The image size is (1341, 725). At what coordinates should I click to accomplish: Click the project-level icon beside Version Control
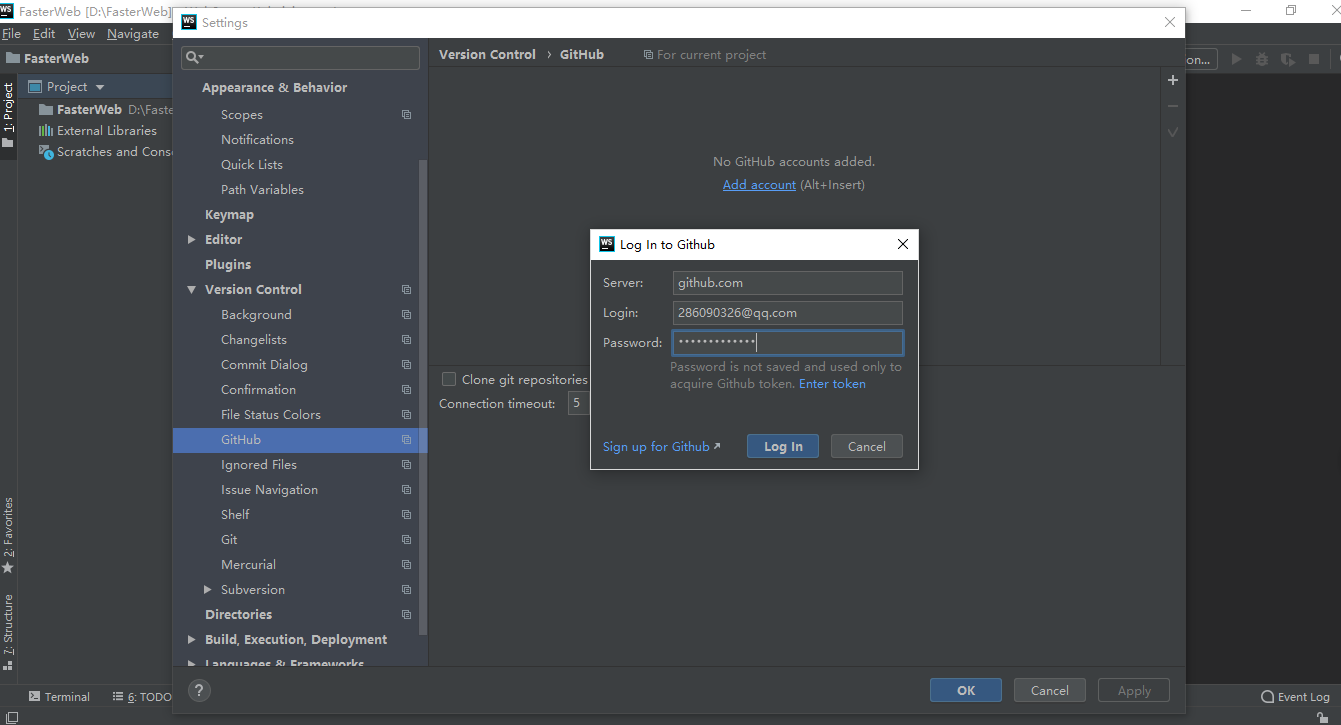pos(406,290)
